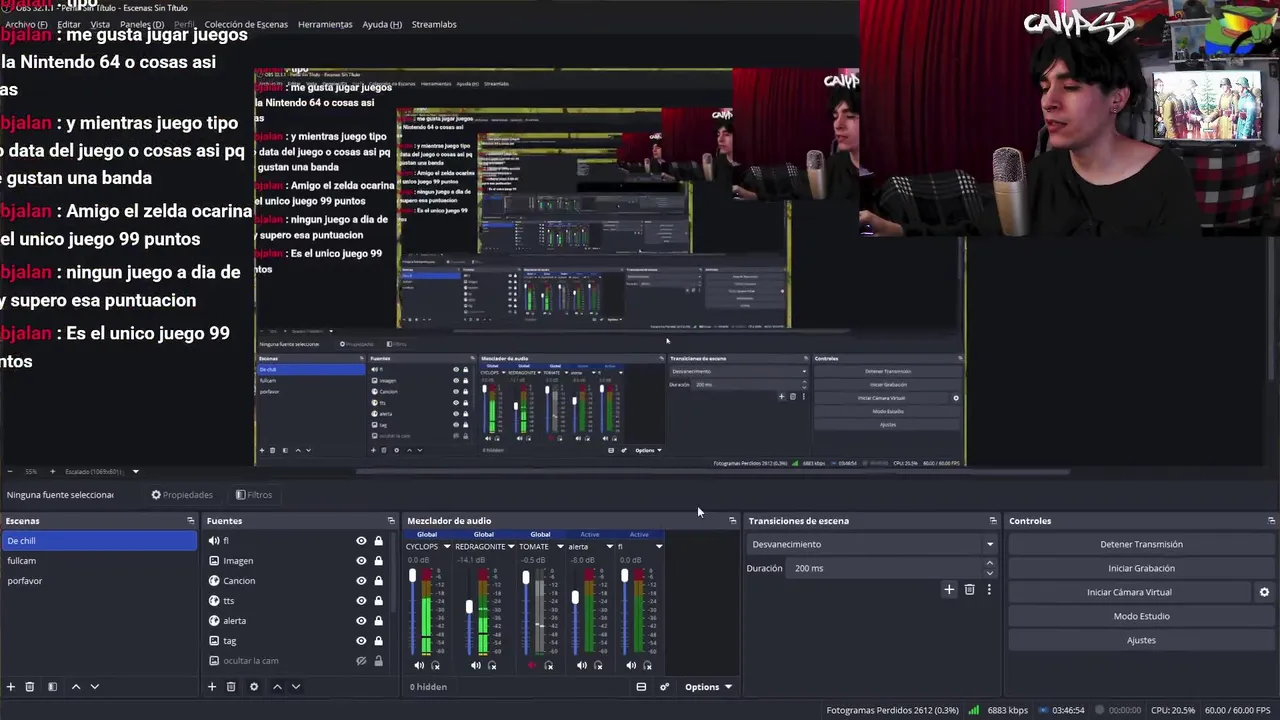This screenshot has width=1280, height=720.
Task: Move scene up with arrow icon
Action: pyautogui.click(x=75, y=687)
